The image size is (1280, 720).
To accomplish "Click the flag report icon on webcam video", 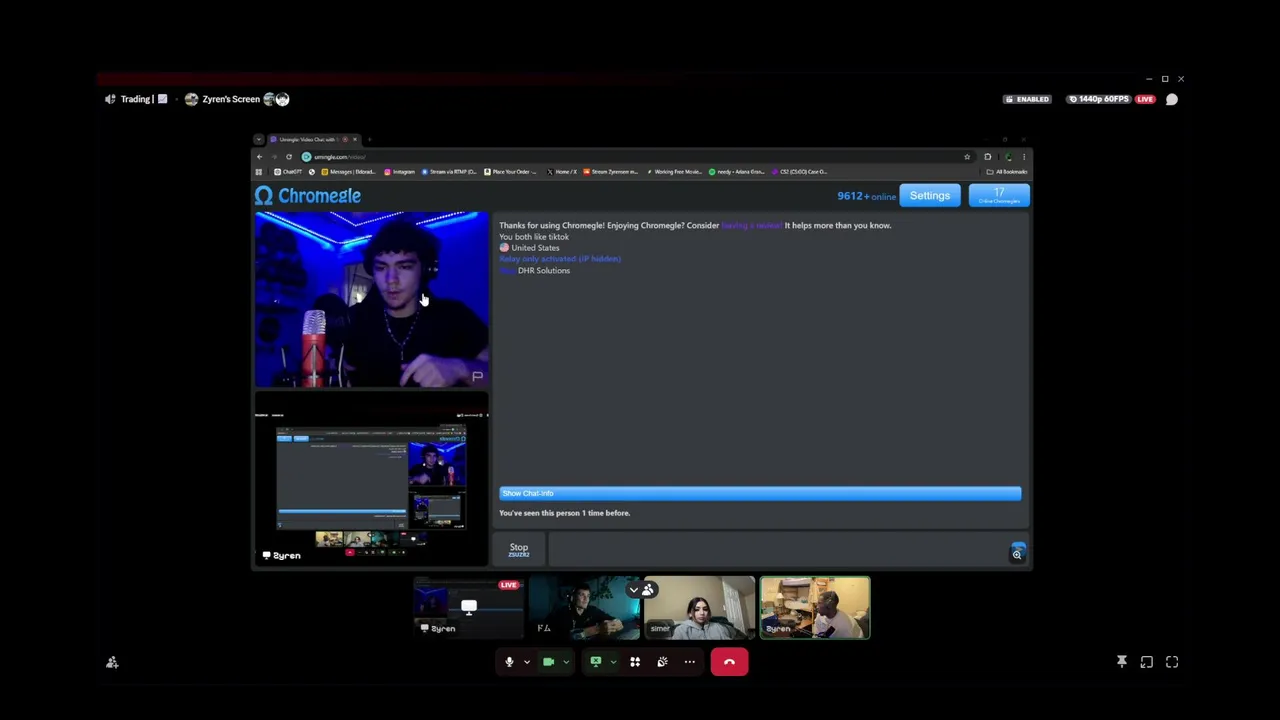I will (x=477, y=377).
